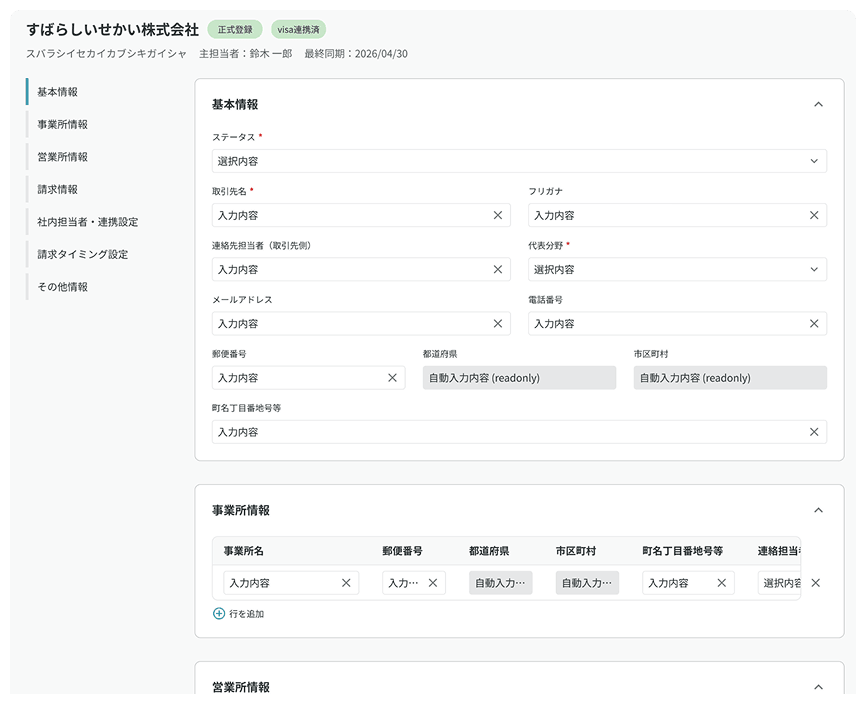Clear the 連絡先担当者 input field

coord(498,269)
